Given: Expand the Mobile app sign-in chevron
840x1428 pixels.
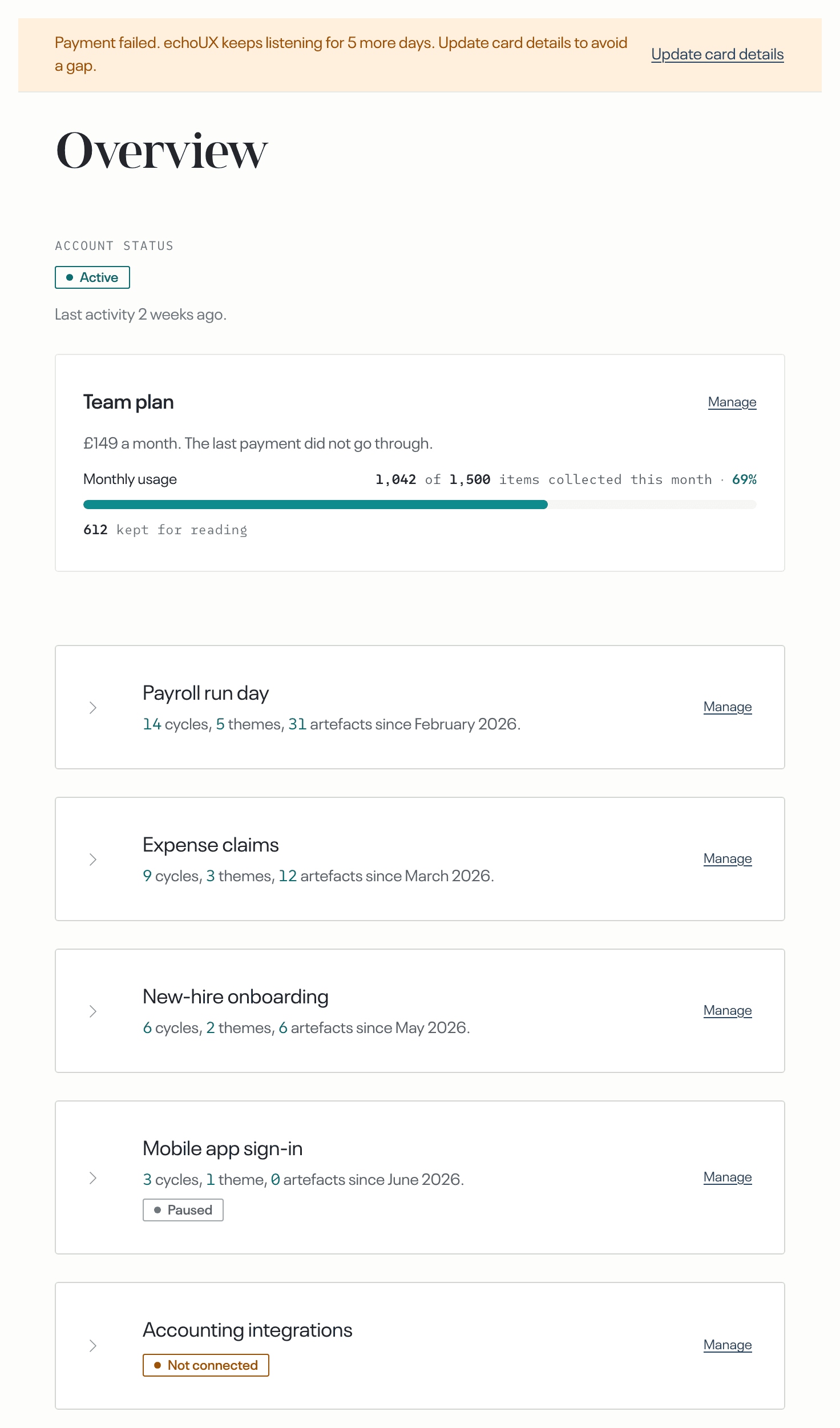Looking at the screenshot, I should [93, 1178].
